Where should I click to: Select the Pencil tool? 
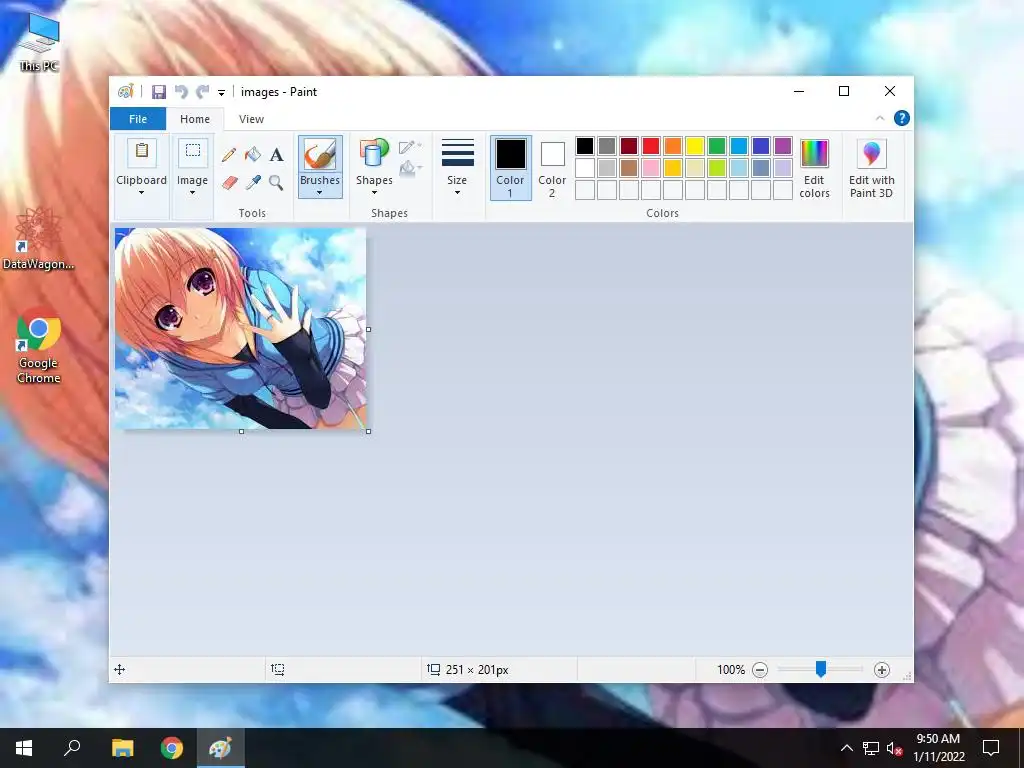click(x=229, y=154)
